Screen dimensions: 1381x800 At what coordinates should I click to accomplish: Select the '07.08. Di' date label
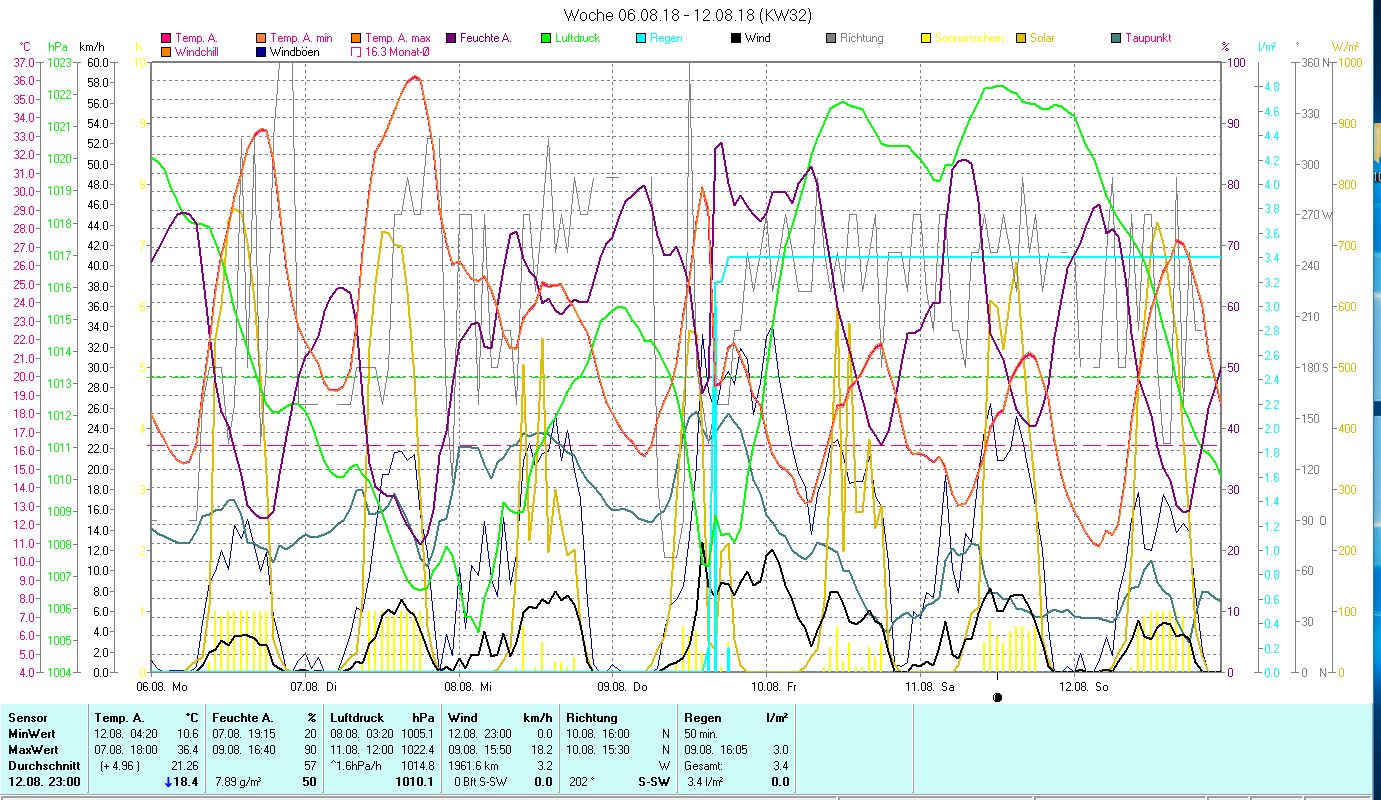point(313,687)
